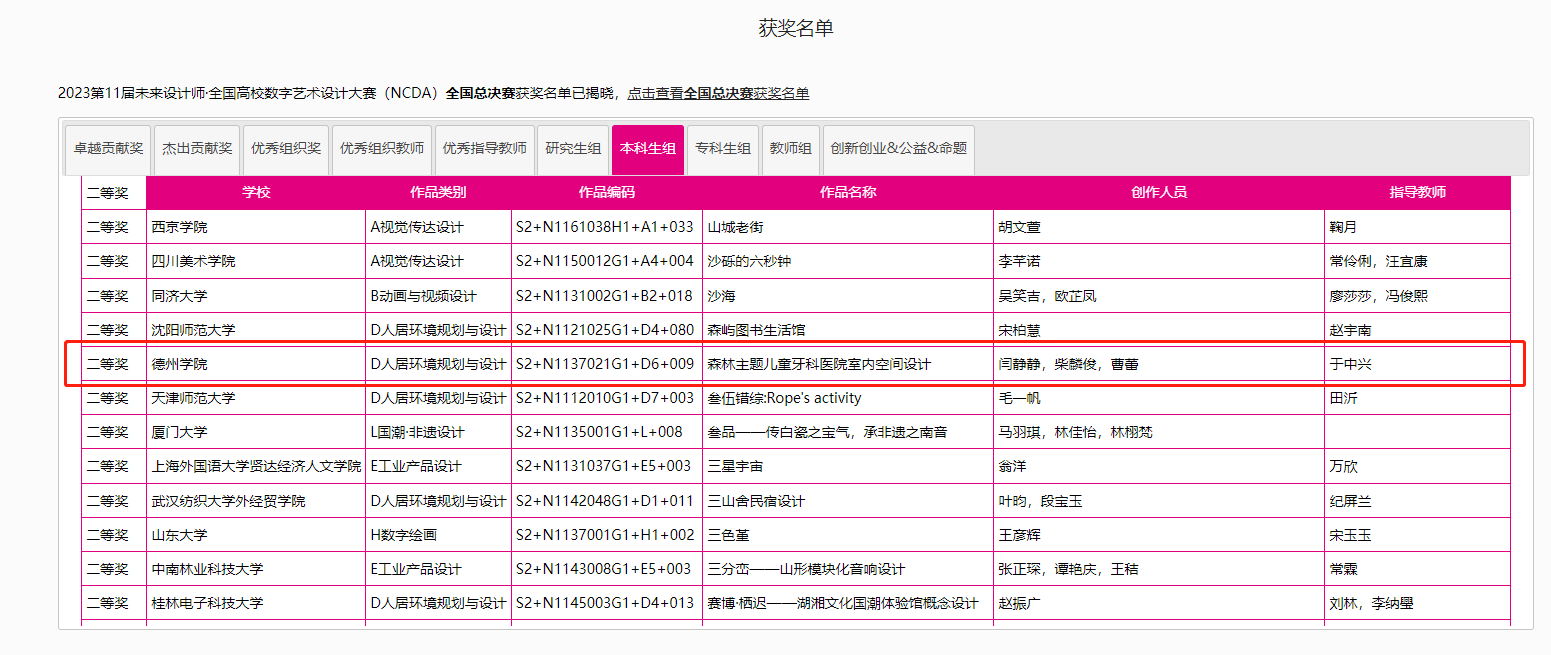Screen dimensions: 1551x655
Task: Click the 指导教师 column header
Action: coord(1417,192)
